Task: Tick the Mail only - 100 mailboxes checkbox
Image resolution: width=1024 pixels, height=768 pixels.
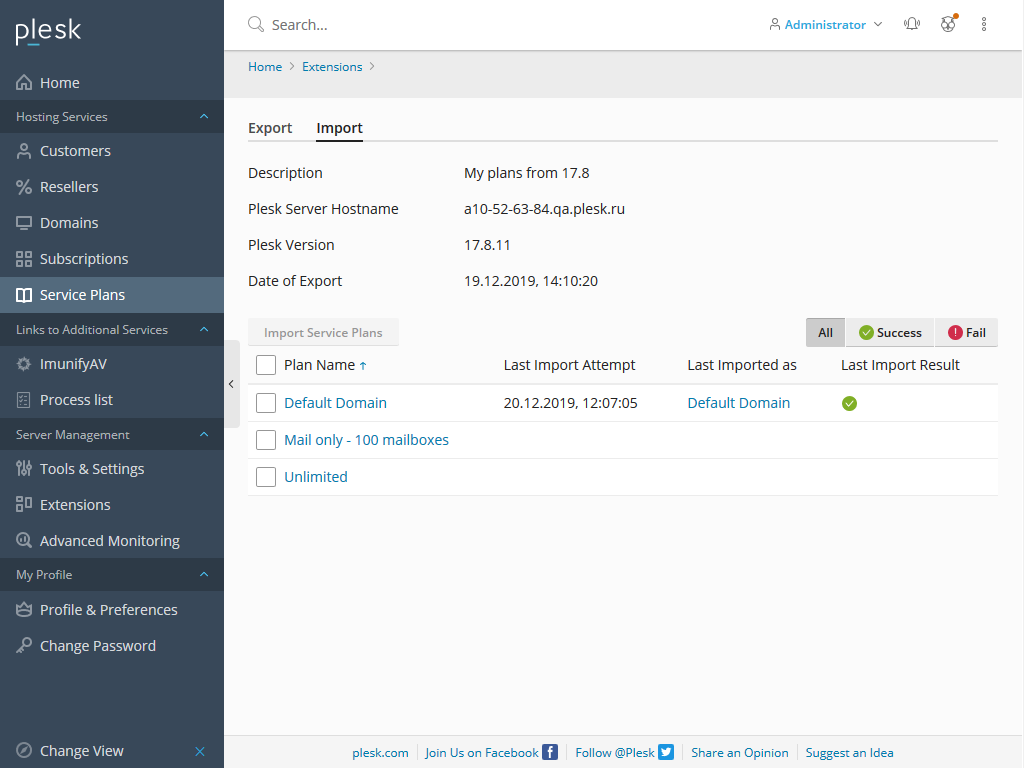Action: tap(266, 440)
